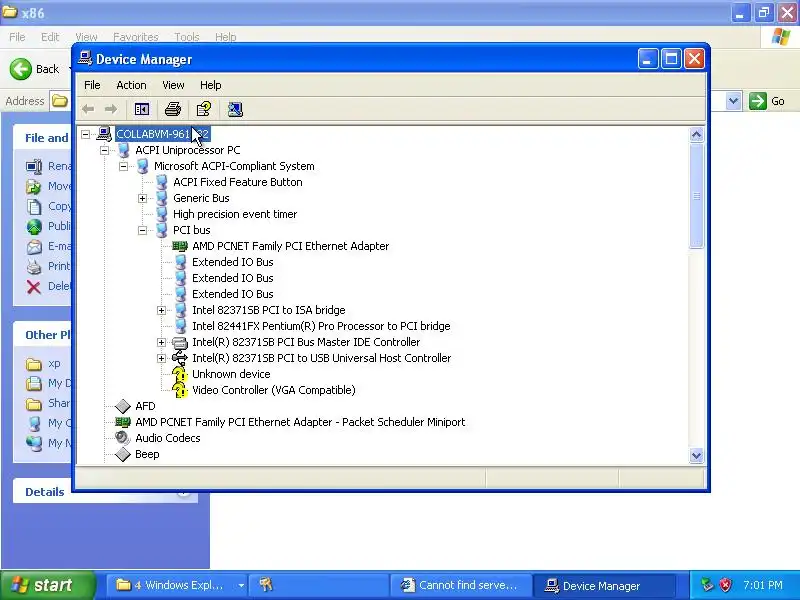Click the Device Manager tree scrollbar thumb
Viewport: 800px width, 600px height.
pos(696,196)
